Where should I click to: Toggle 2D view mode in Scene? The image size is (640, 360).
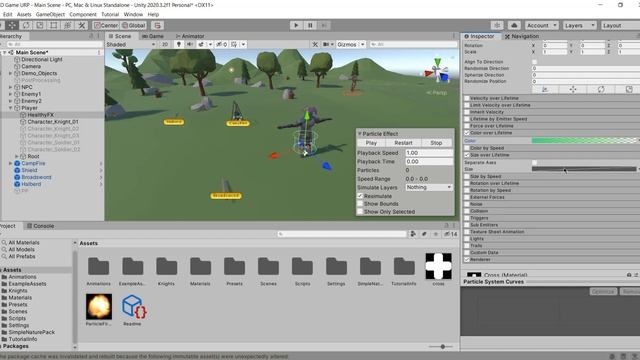165,44
